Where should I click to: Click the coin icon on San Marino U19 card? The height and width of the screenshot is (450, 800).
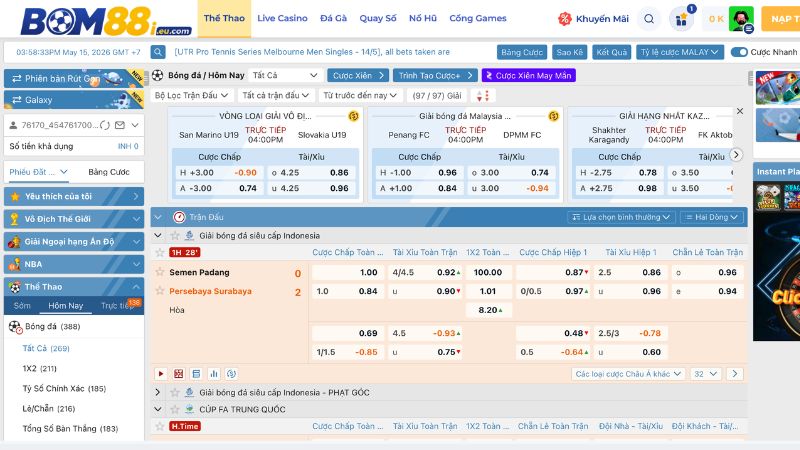(x=353, y=116)
